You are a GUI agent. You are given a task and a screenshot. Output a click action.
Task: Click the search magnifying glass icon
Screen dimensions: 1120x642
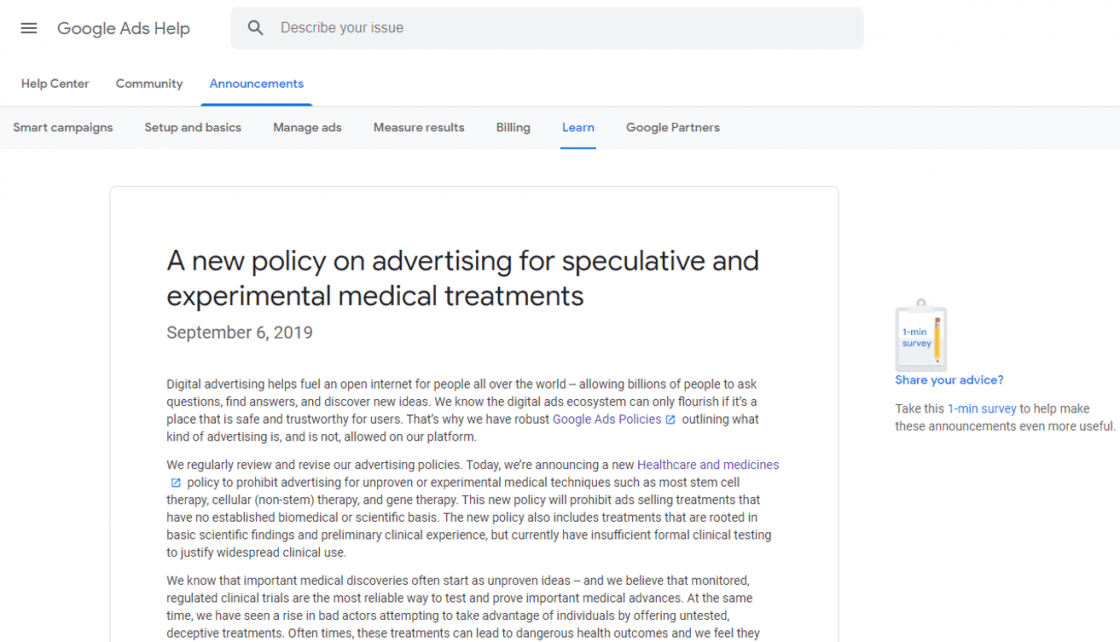(255, 27)
